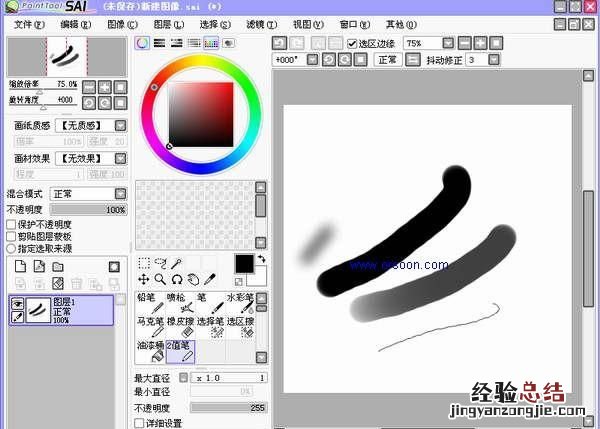
Task: Clear the current layer with eraser icon
Action: click(x=58, y=284)
